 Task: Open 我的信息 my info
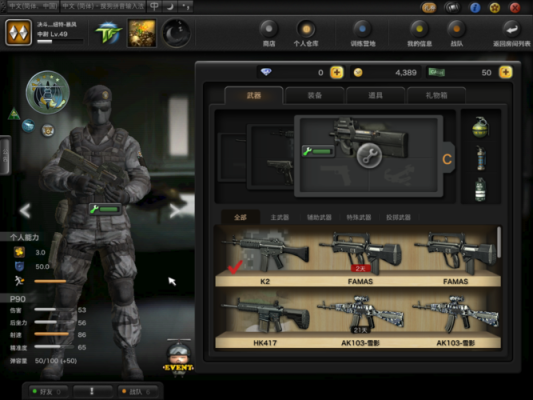419,33
